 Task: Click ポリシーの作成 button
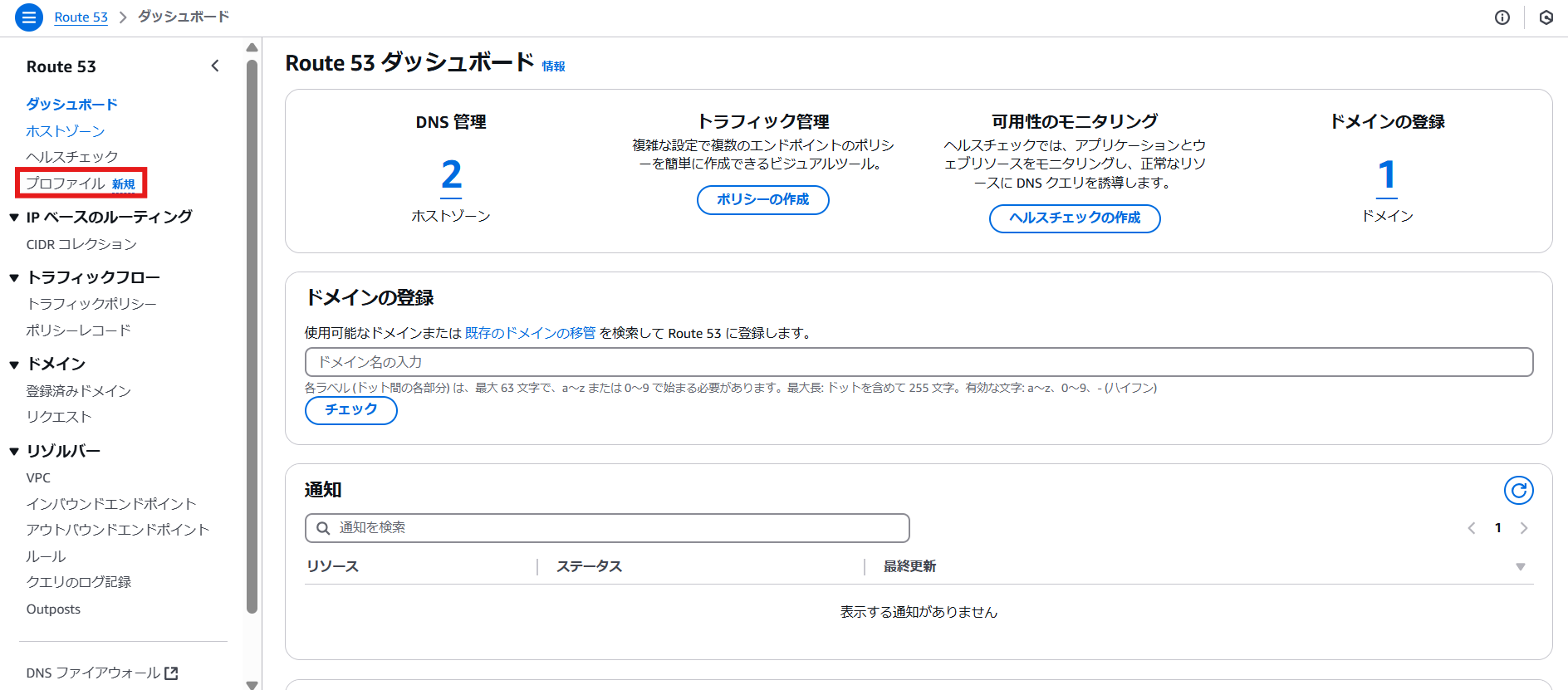(x=763, y=200)
